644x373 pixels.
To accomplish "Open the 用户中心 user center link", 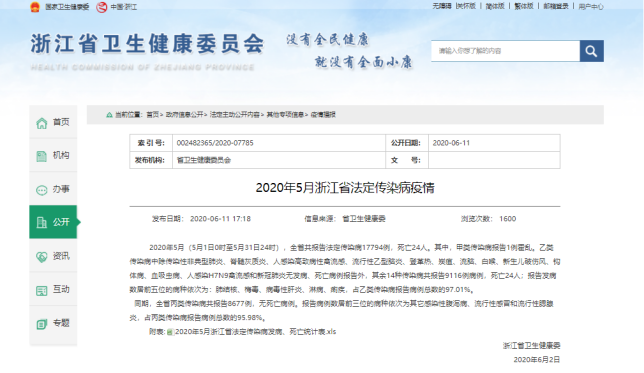I will click(591, 7).
